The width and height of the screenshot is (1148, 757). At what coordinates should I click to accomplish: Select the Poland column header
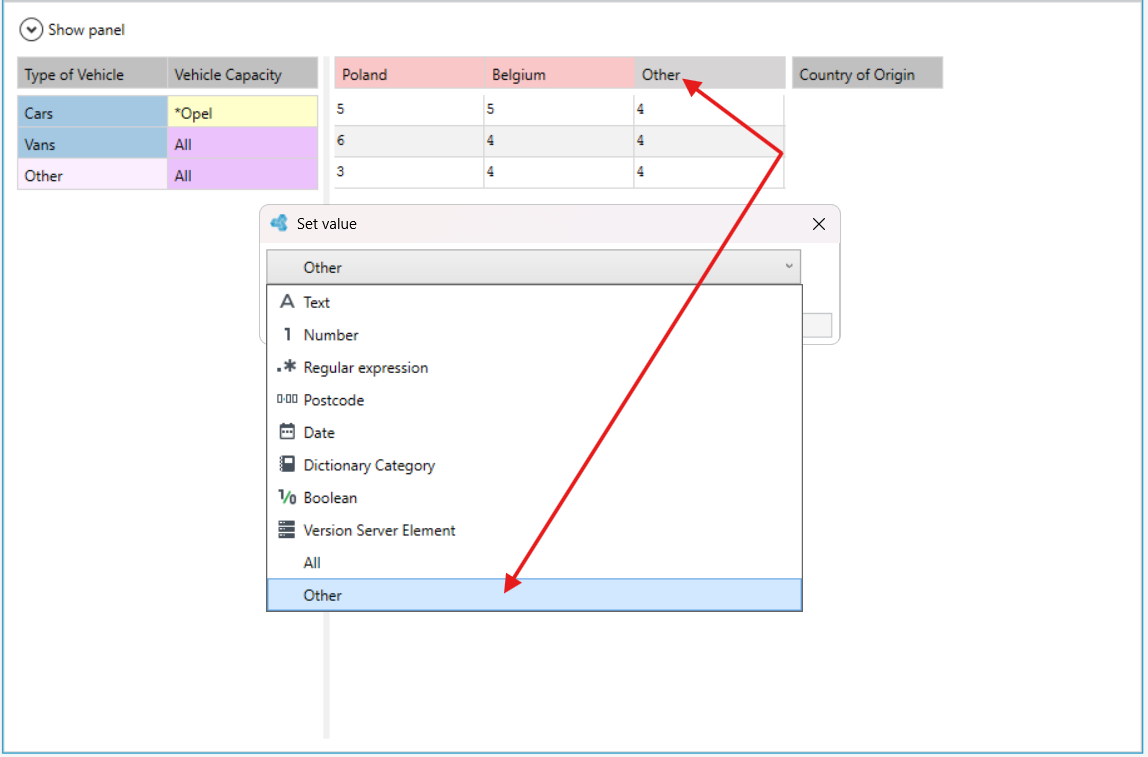409,74
